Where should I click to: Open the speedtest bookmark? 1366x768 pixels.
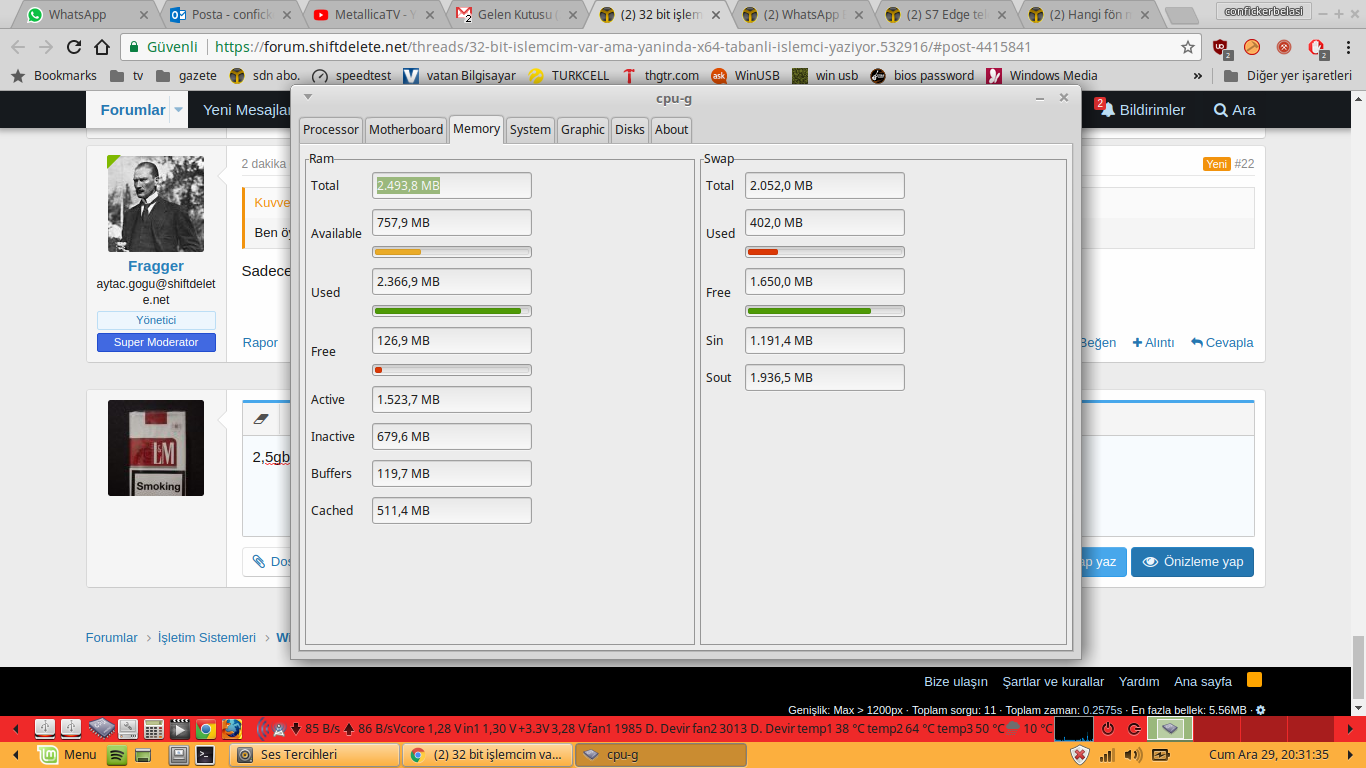(353, 76)
